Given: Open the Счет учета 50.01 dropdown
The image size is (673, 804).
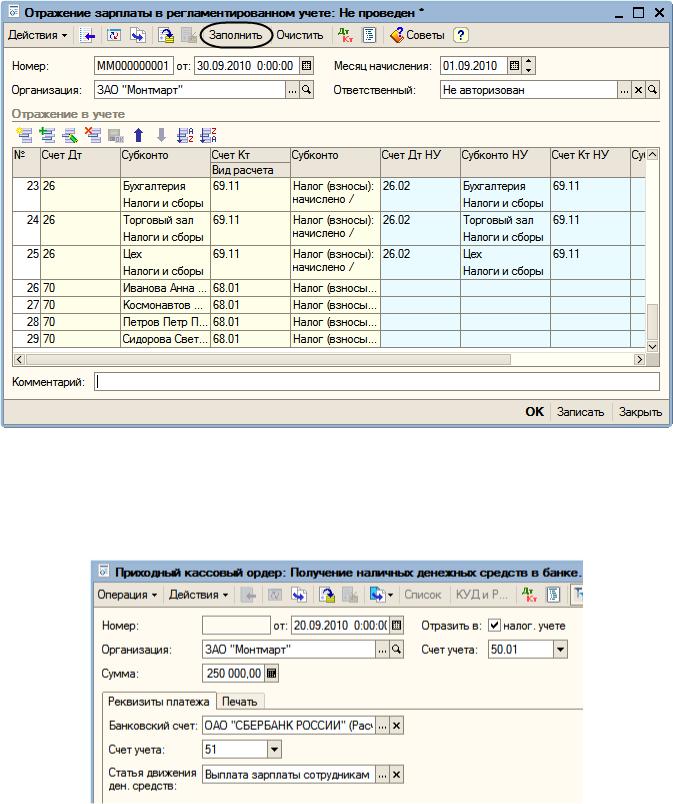Looking at the screenshot, I should click(560, 650).
